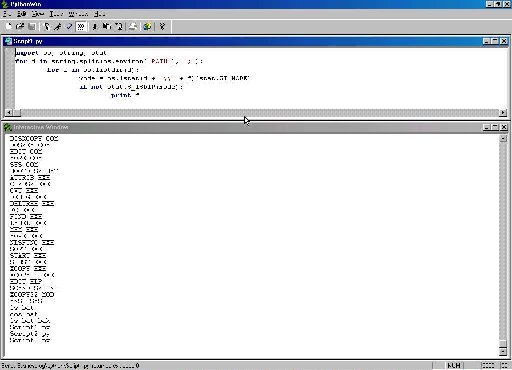Check the script with the checkmark icon
This screenshot has height=370, width=512.
click(x=69, y=26)
